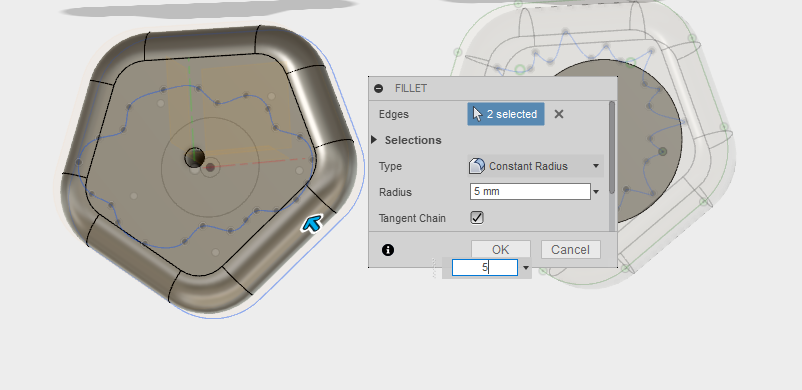Select the small hole in the pentagon body
This screenshot has height=390, width=802.
click(194, 158)
